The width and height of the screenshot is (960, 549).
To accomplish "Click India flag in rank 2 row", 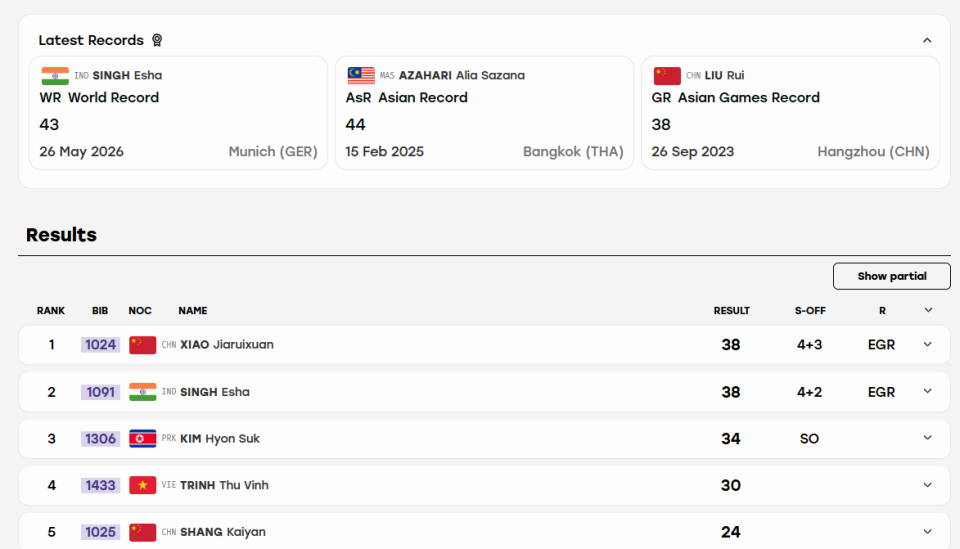I will 143,392.
